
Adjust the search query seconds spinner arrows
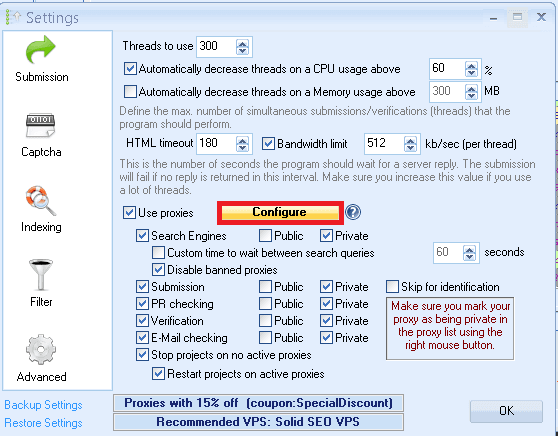tap(469, 253)
